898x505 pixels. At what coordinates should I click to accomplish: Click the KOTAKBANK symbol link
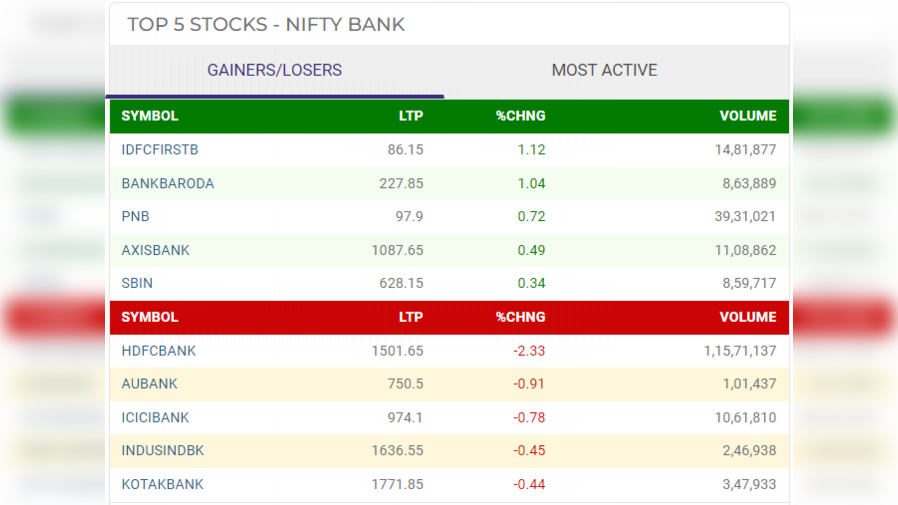click(163, 484)
